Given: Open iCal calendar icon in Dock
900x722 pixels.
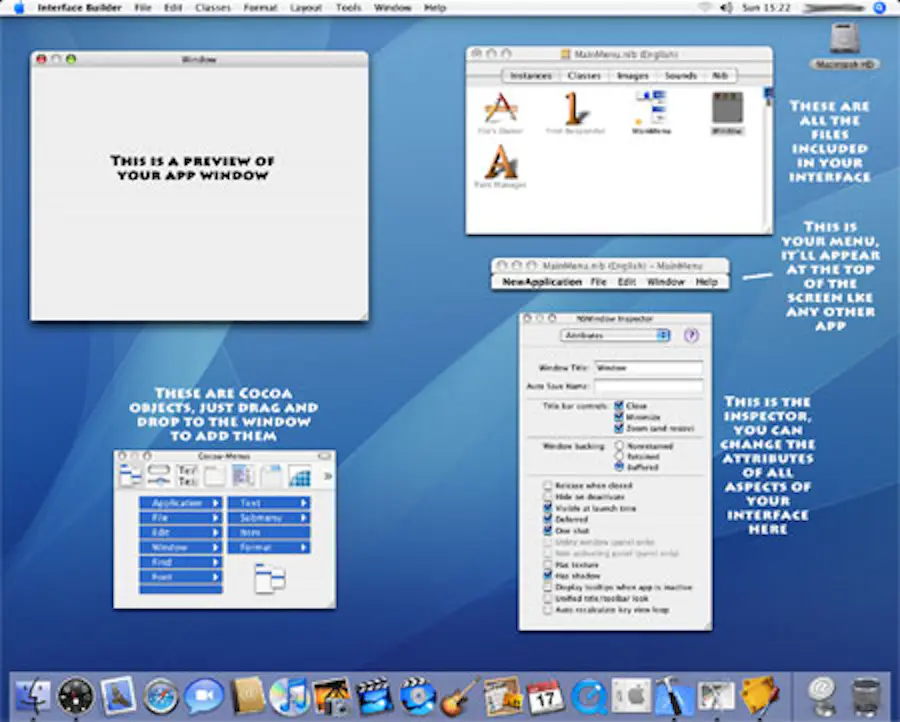Looking at the screenshot, I should point(546,697).
